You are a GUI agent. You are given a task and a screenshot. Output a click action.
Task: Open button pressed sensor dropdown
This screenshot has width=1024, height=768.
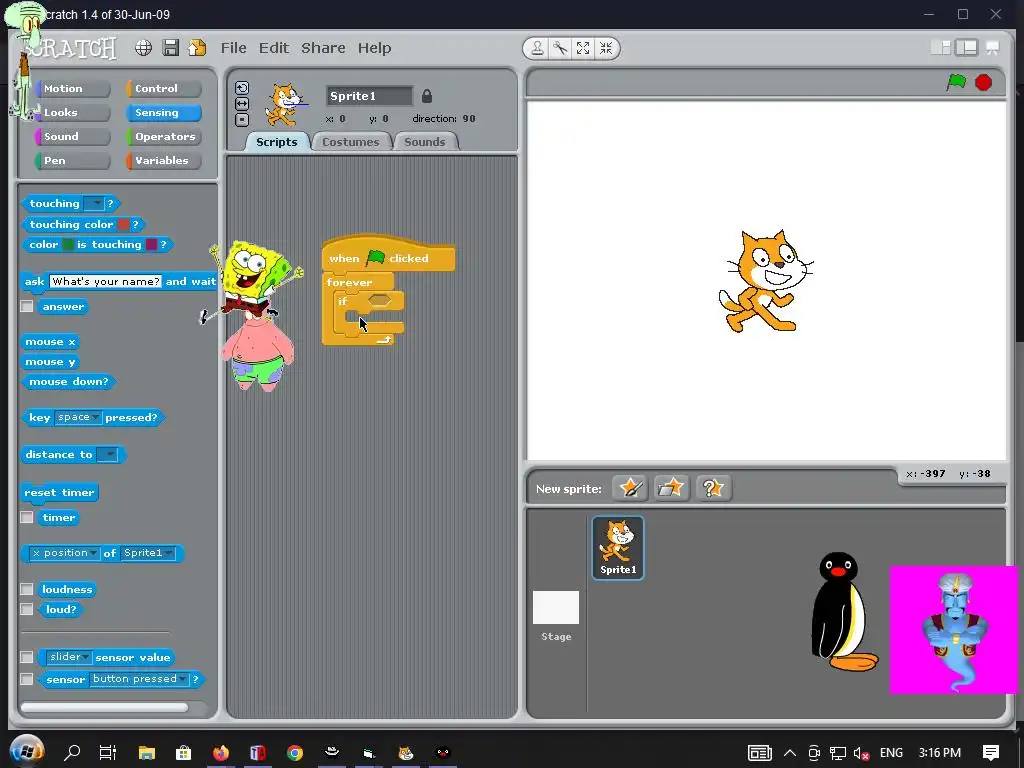pos(138,679)
